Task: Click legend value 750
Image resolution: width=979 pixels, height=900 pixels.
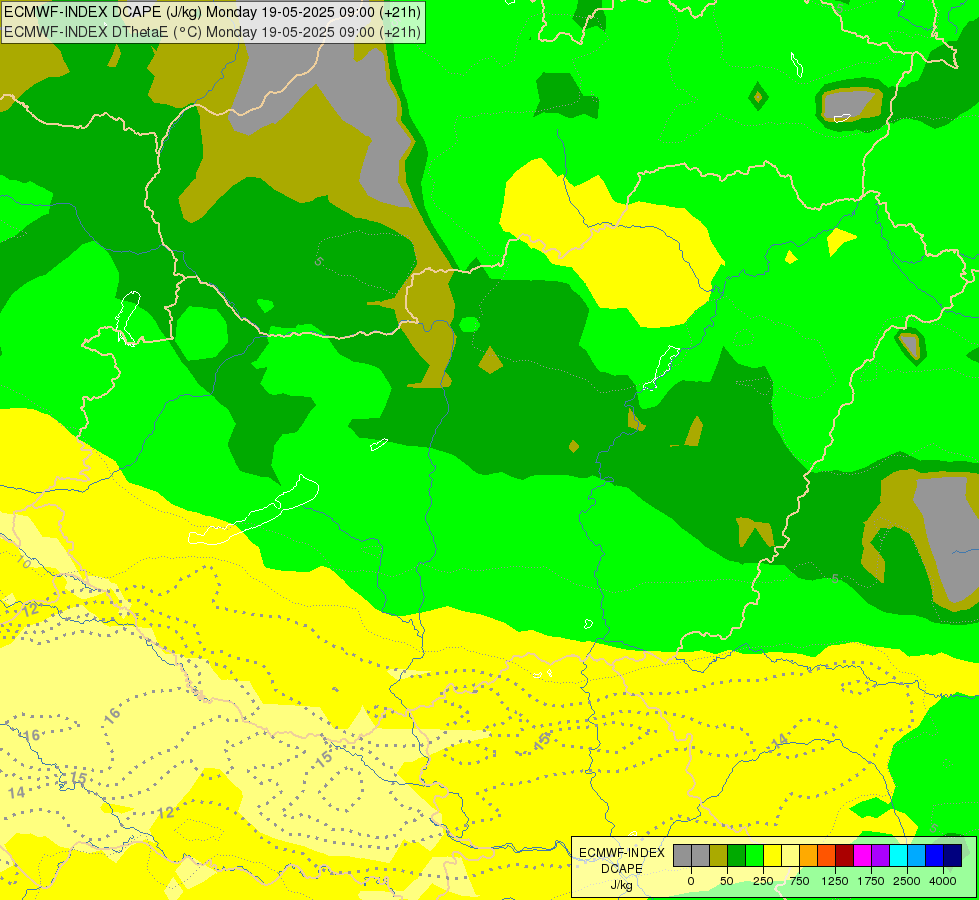Action: (x=799, y=881)
